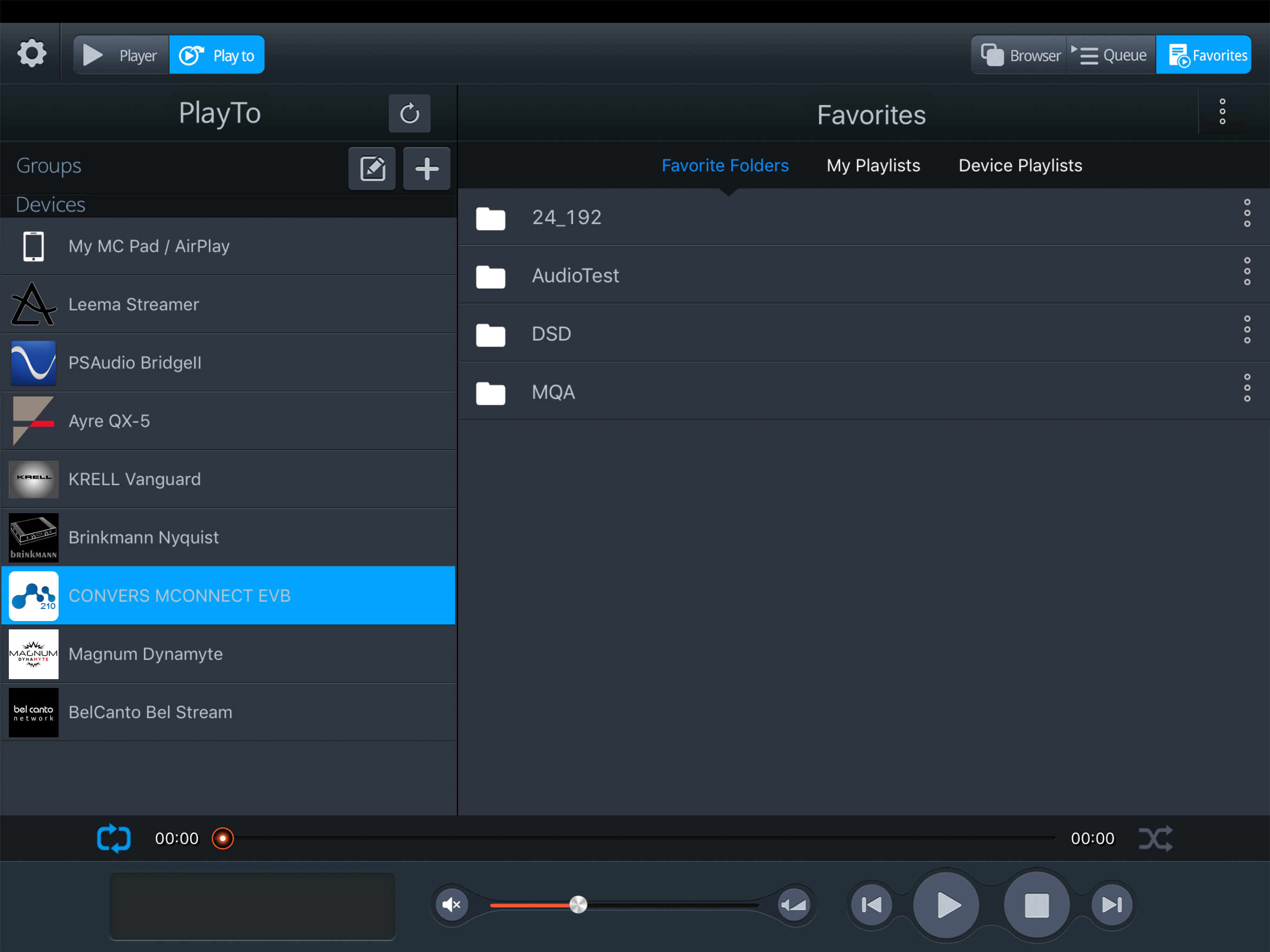The image size is (1270, 952).
Task: Switch to My Playlists tab
Action: pyautogui.click(x=873, y=165)
